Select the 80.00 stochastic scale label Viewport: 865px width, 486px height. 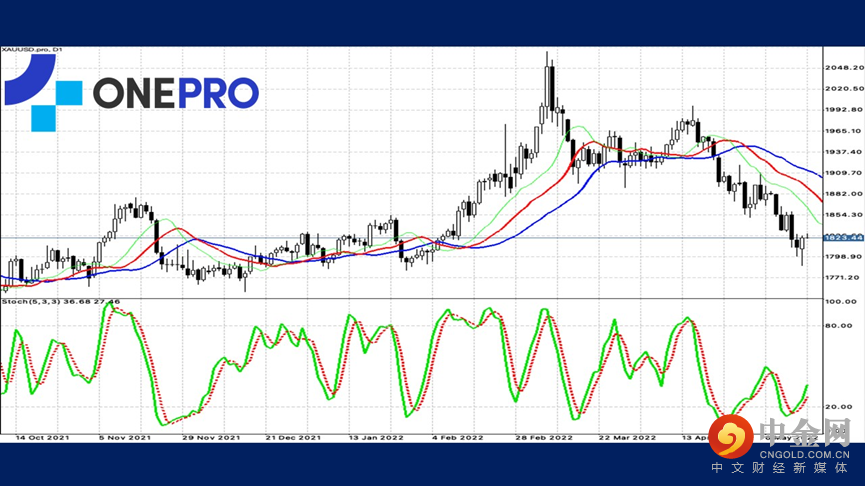840,325
